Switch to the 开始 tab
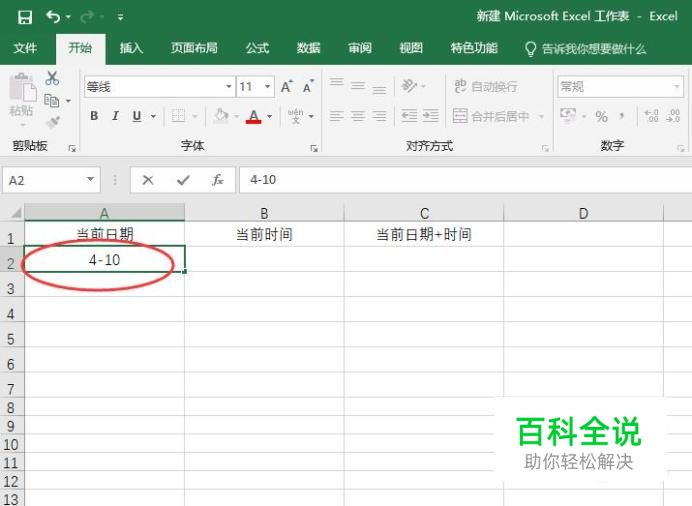Image resolution: width=692 pixels, height=506 pixels. pyautogui.click(x=80, y=48)
